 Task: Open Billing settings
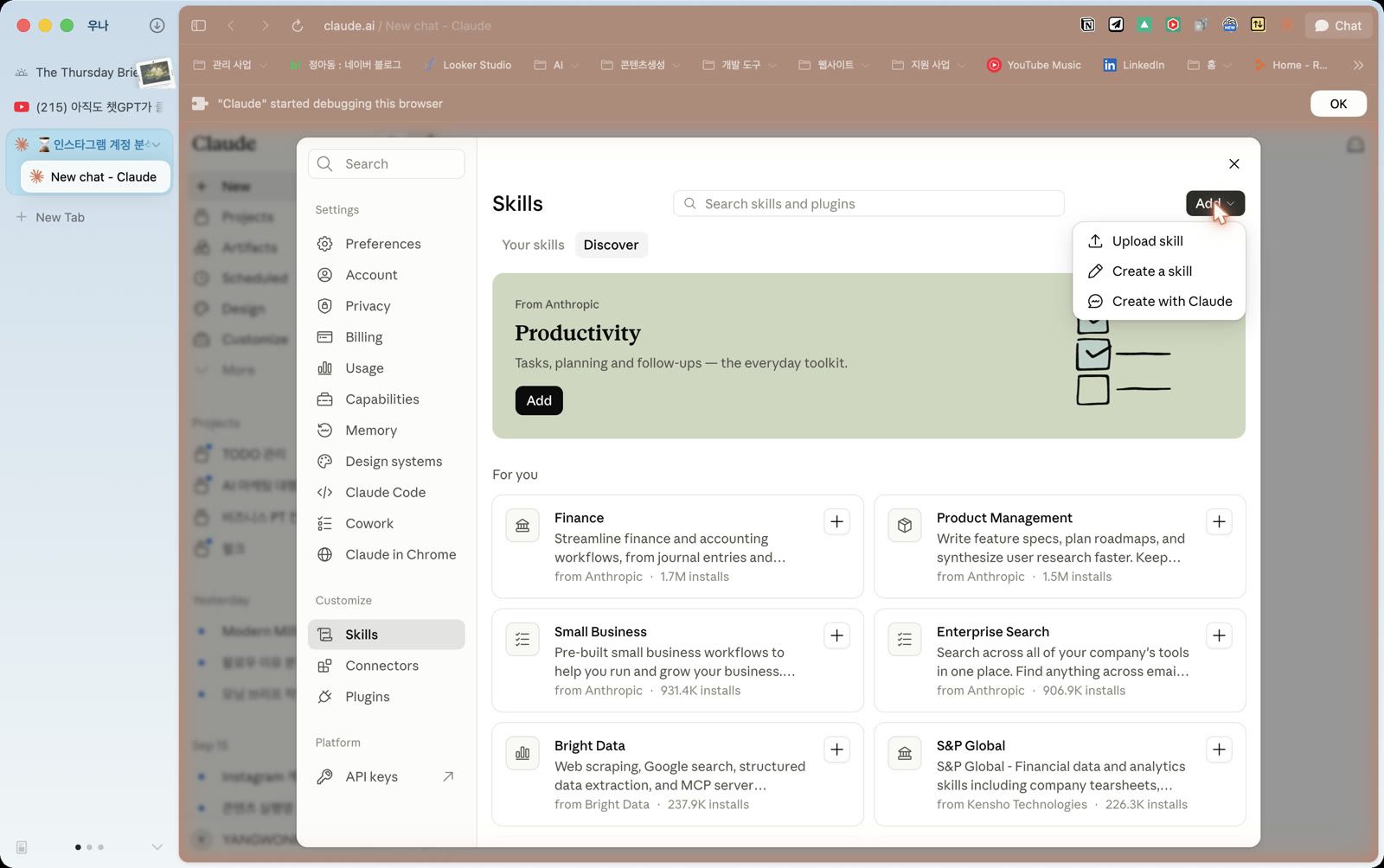[386, 337]
